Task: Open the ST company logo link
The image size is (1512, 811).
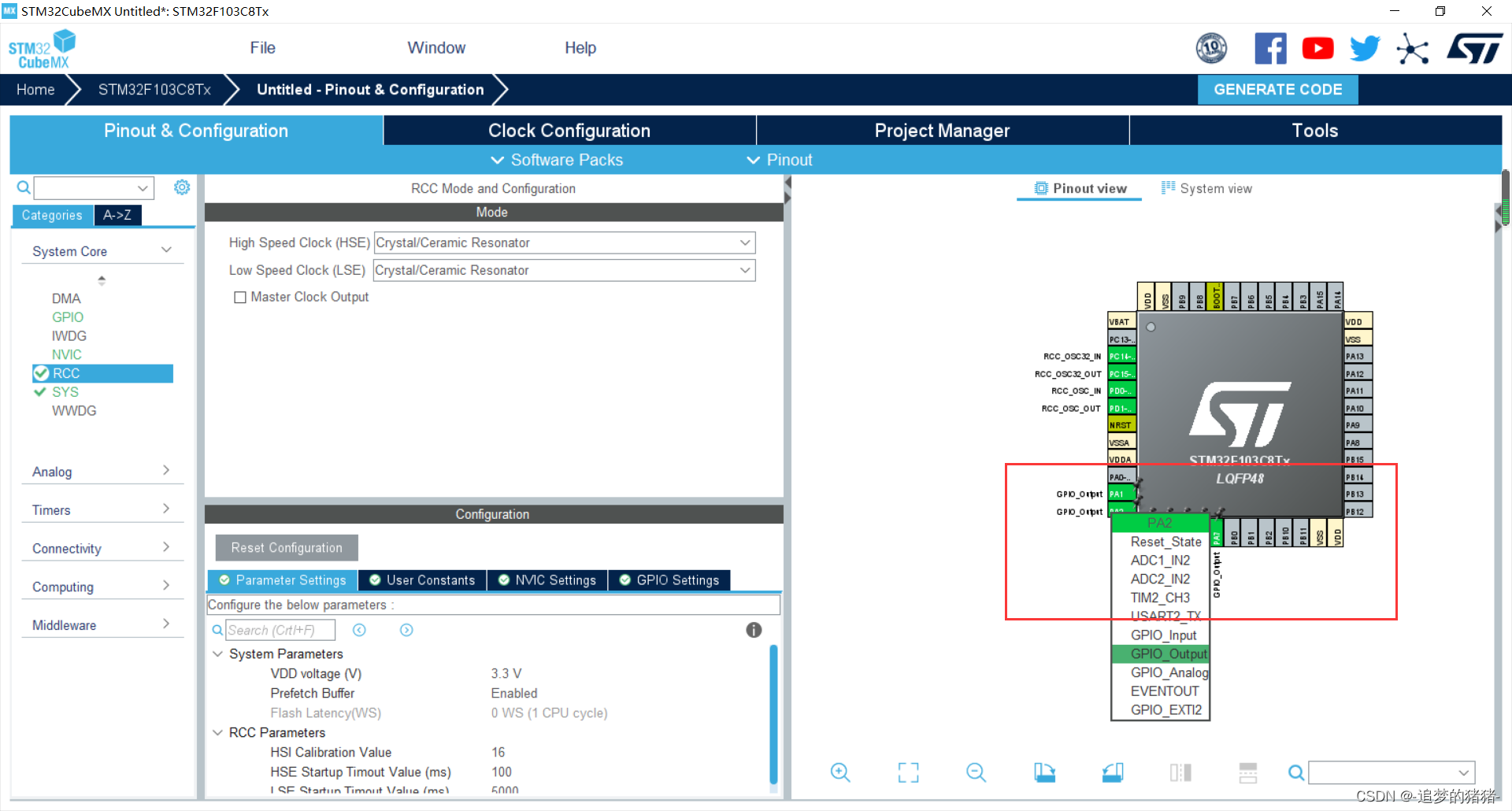Action: coord(1475,49)
